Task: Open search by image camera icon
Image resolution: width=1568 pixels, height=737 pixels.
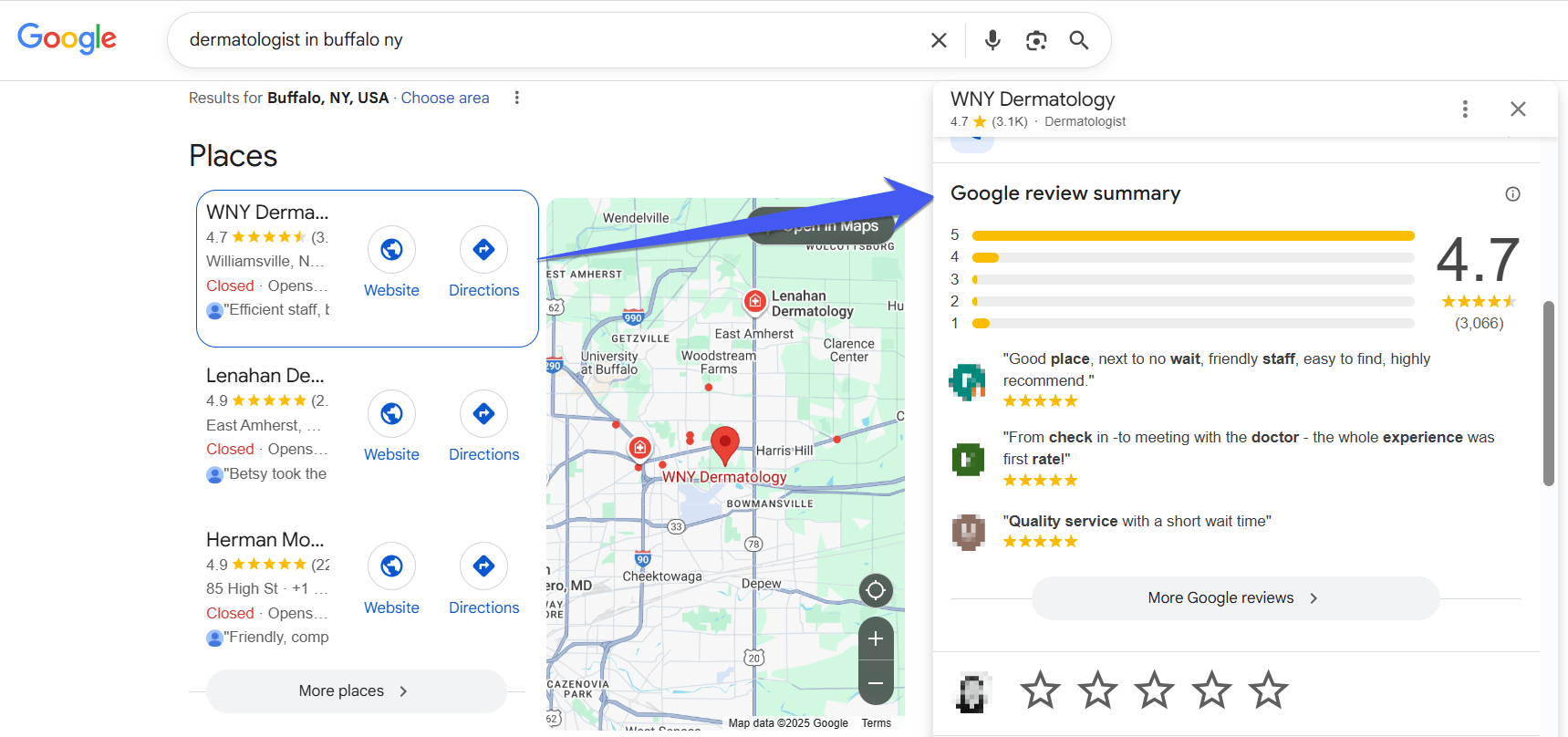Action: 1036,40
